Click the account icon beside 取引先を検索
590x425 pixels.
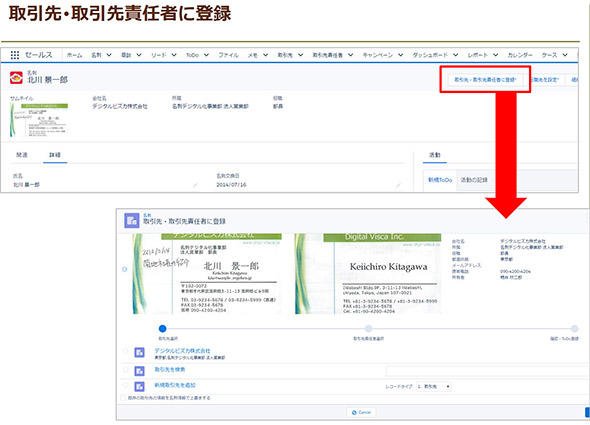[140, 371]
